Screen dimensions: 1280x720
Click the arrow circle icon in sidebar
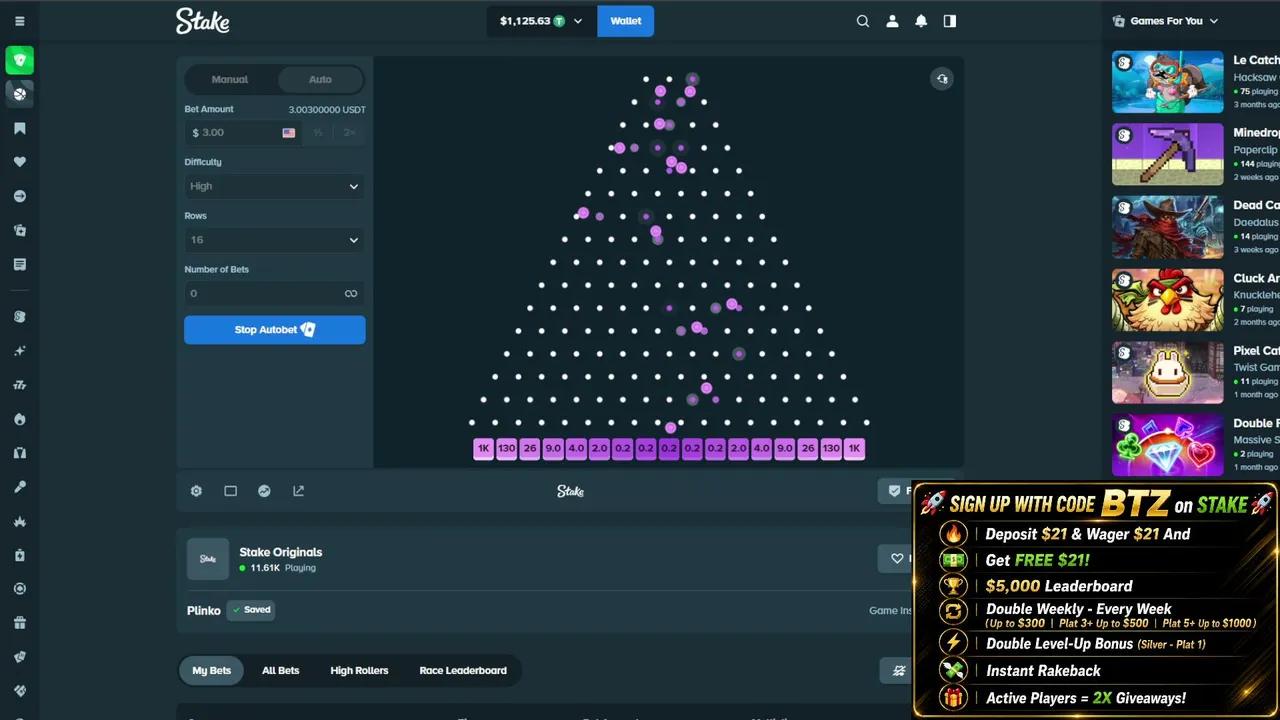click(19, 196)
